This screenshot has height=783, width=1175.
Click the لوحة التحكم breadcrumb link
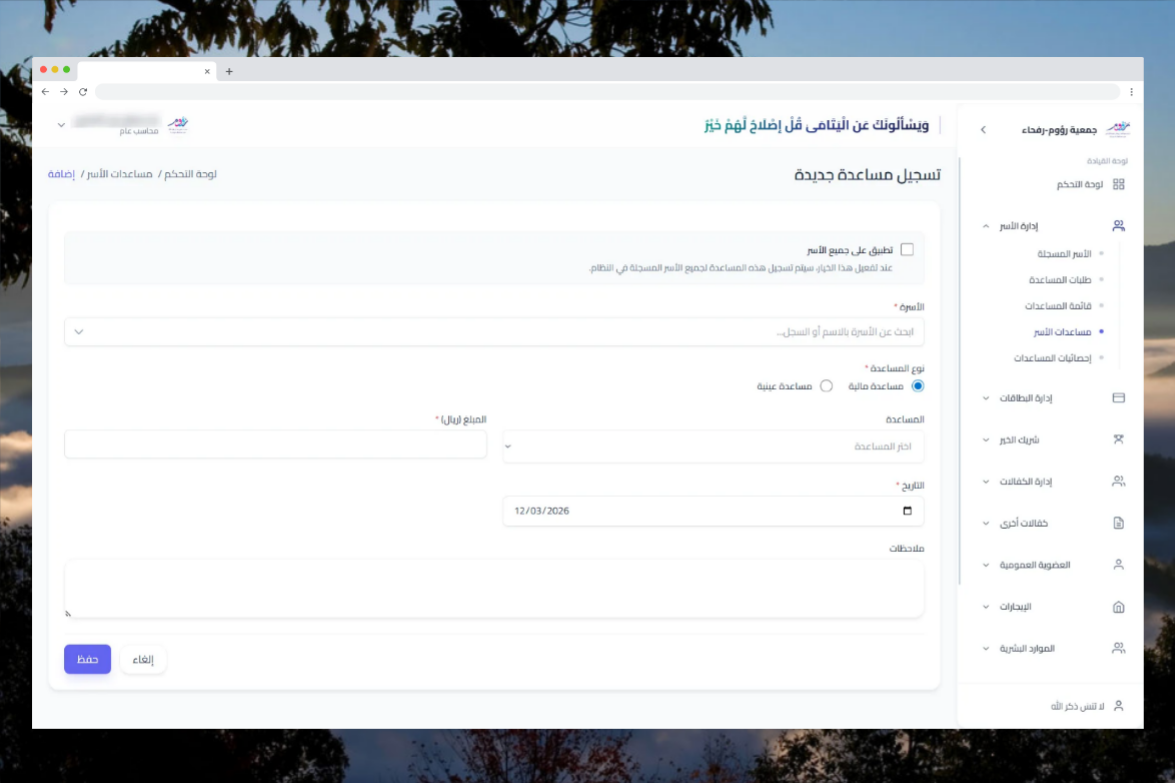pos(190,174)
